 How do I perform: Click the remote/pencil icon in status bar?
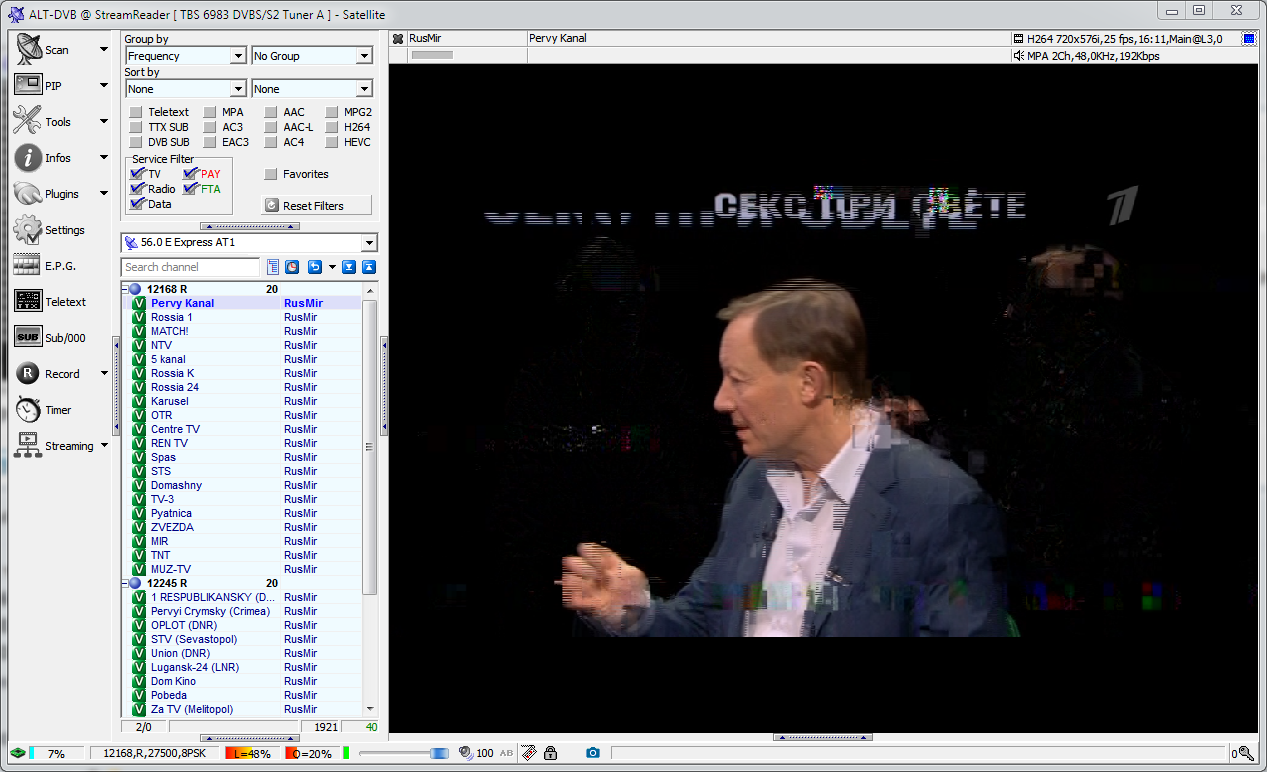point(528,753)
